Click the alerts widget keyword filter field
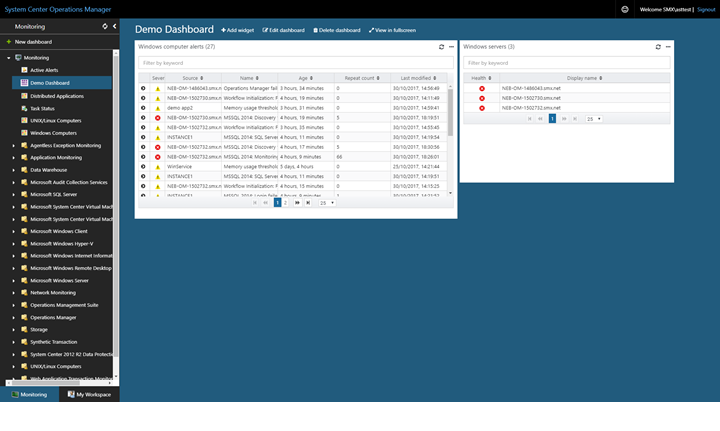Image resolution: width=720 pixels, height=431 pixels. click(296, 63)
